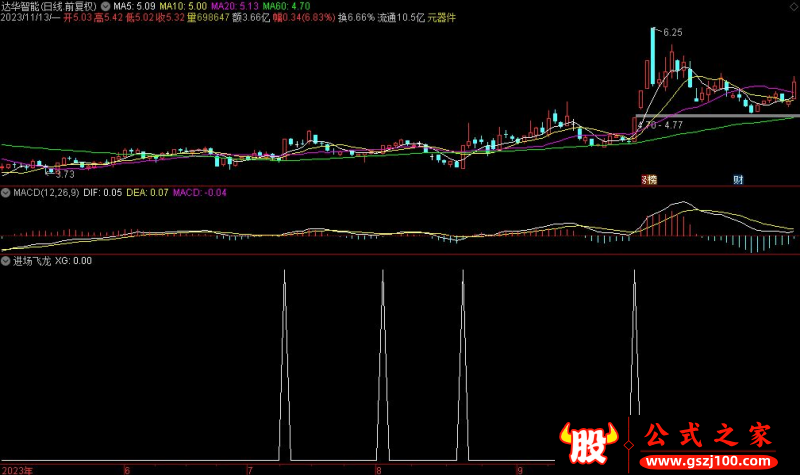
Task: Click the 元器件 sector link
Action: pos(441,18)
